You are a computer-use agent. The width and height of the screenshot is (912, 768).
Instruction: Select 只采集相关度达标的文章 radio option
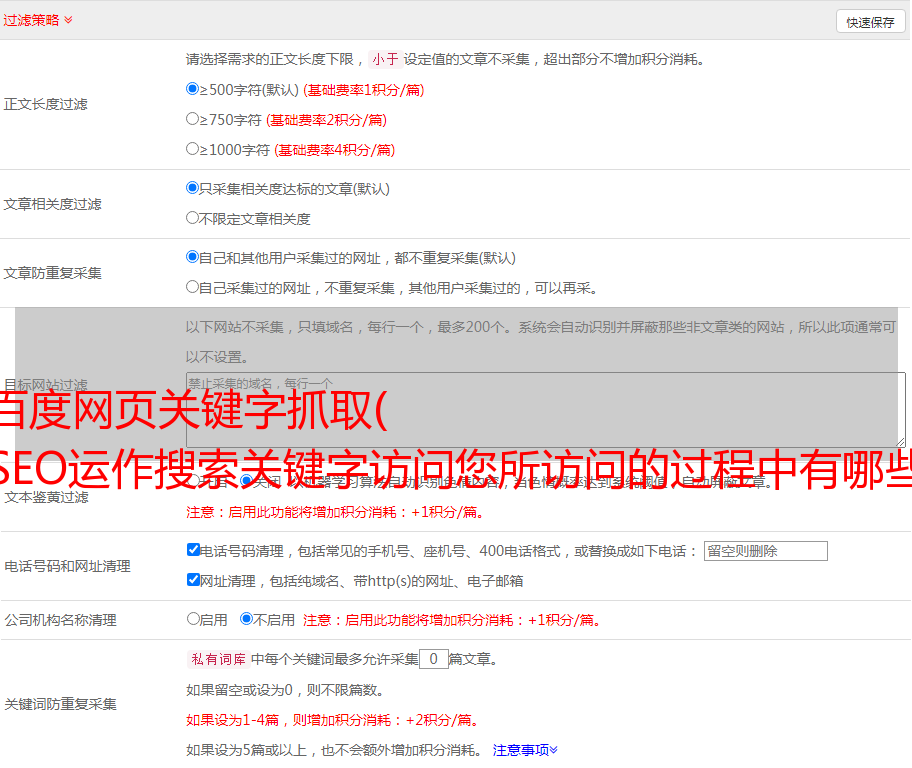tap(193, 188)
